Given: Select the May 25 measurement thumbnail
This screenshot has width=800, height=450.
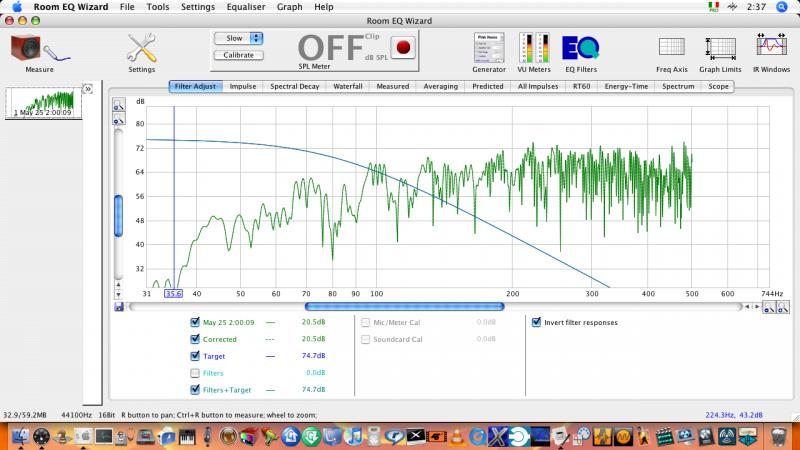Looking at the screenshot, I should [x=45, y=104].
